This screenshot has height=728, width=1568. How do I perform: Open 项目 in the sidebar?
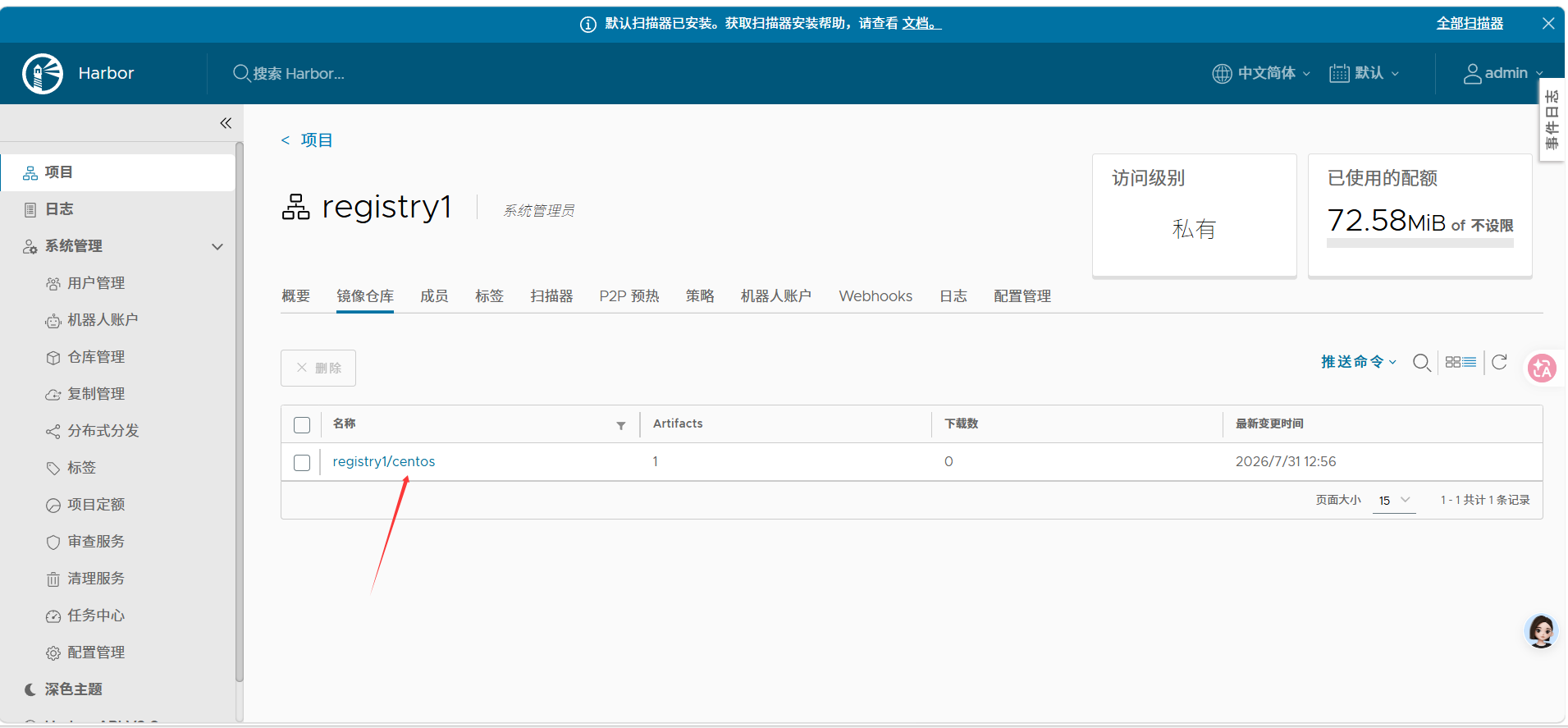coord(118,172)
